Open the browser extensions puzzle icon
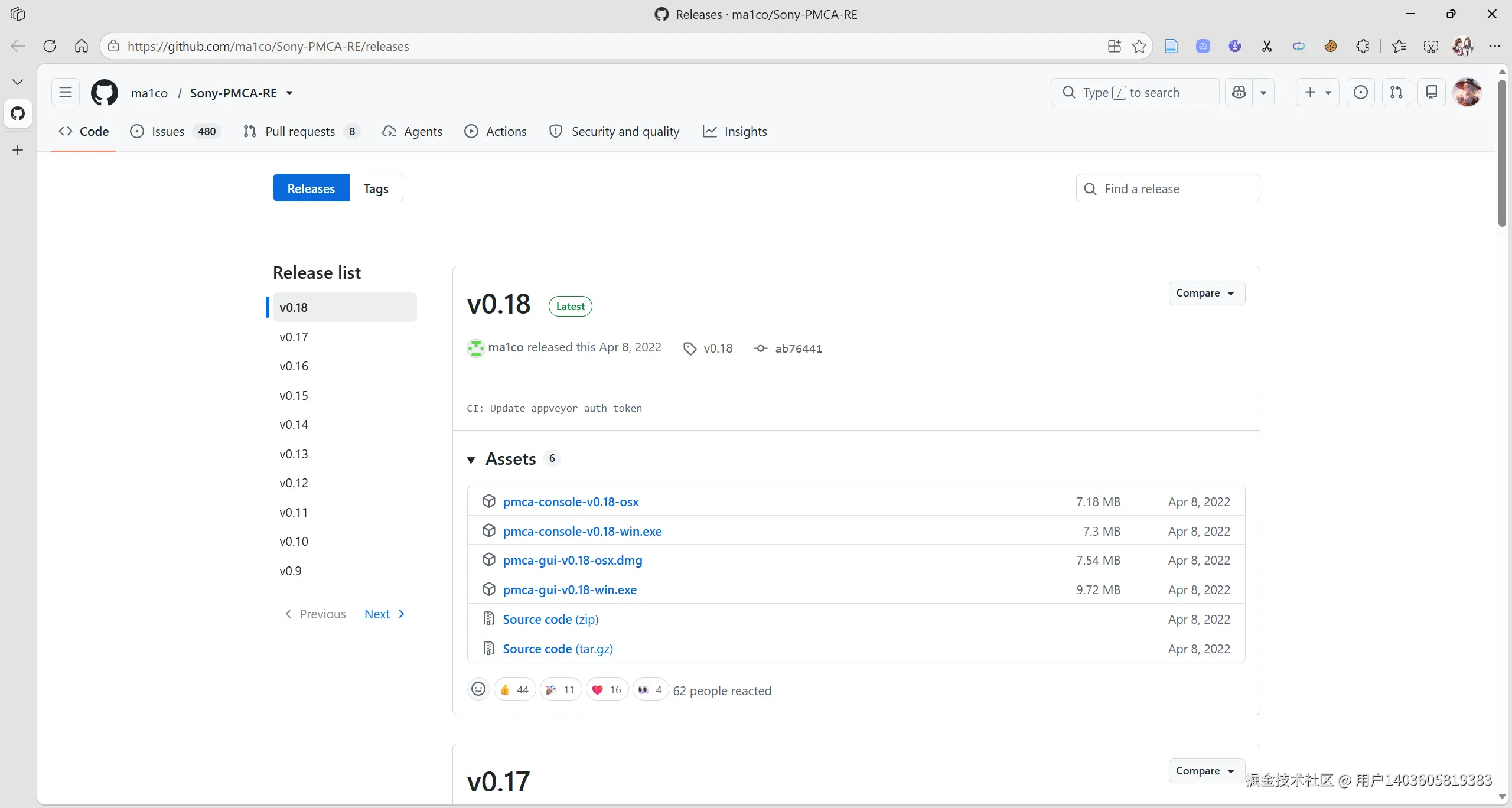 point(1363,46)
